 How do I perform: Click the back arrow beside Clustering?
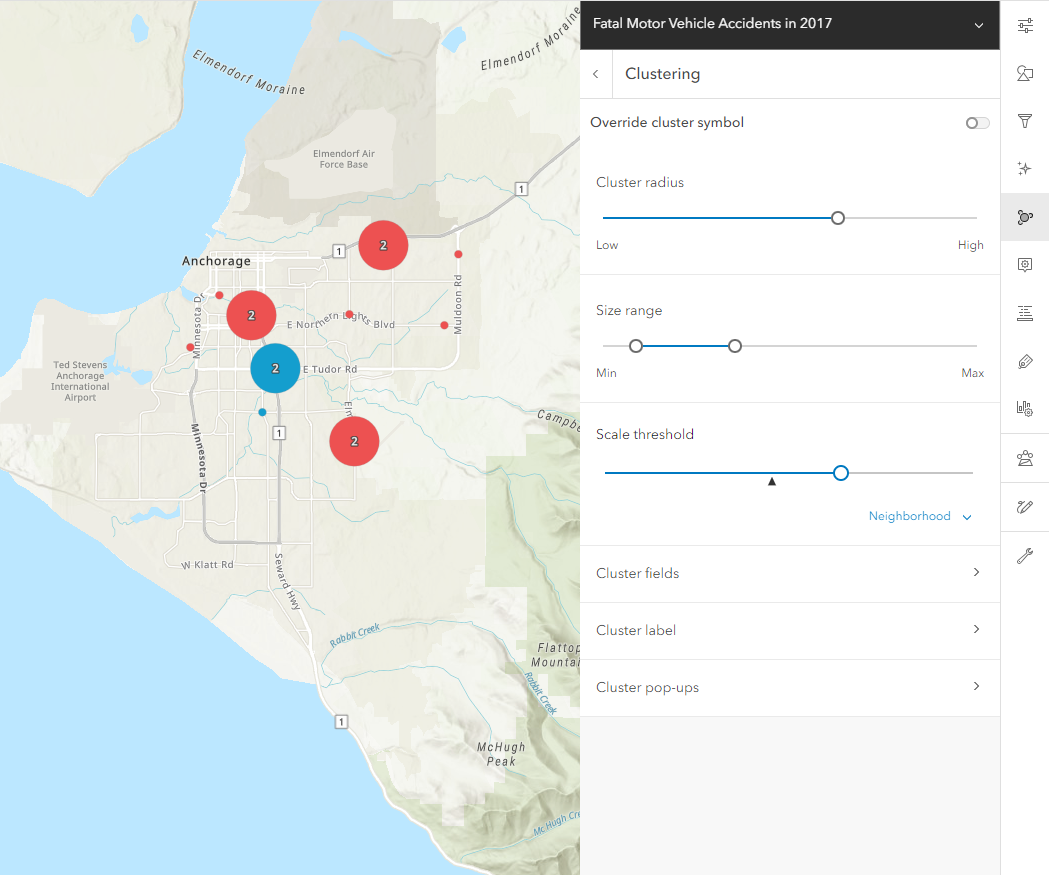(x=595, y=73)
